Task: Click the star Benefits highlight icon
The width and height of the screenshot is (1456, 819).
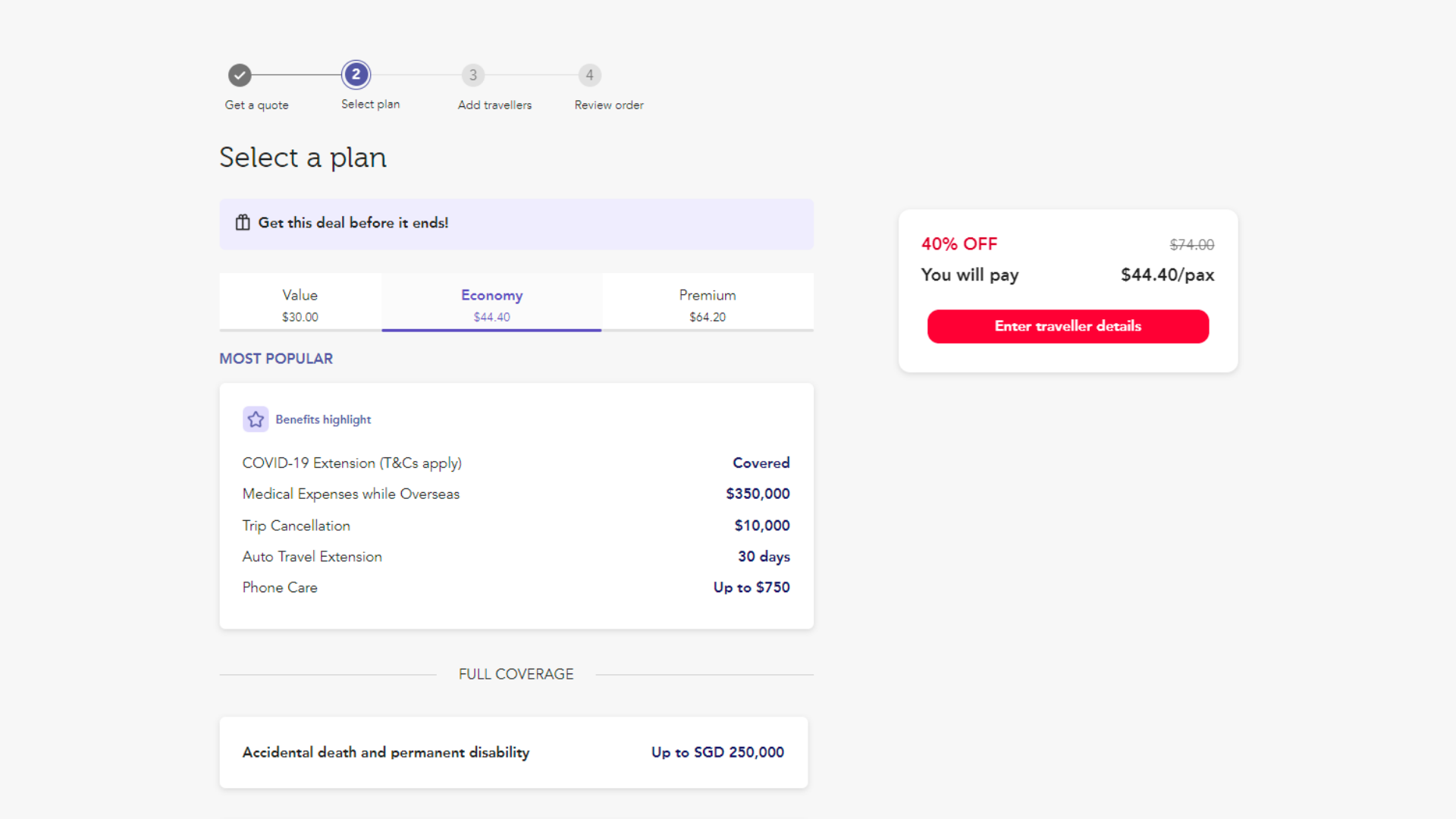Action: (256, 419)
